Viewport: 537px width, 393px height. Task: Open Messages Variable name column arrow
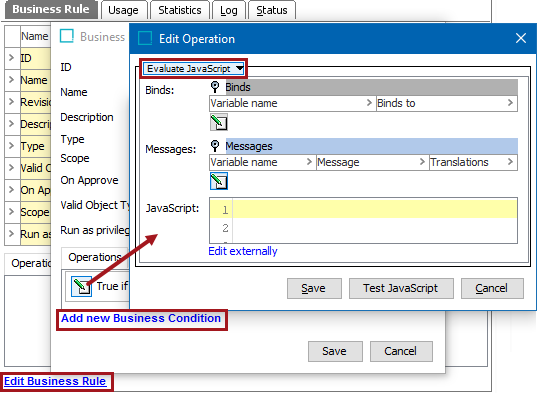coord(309,162)
